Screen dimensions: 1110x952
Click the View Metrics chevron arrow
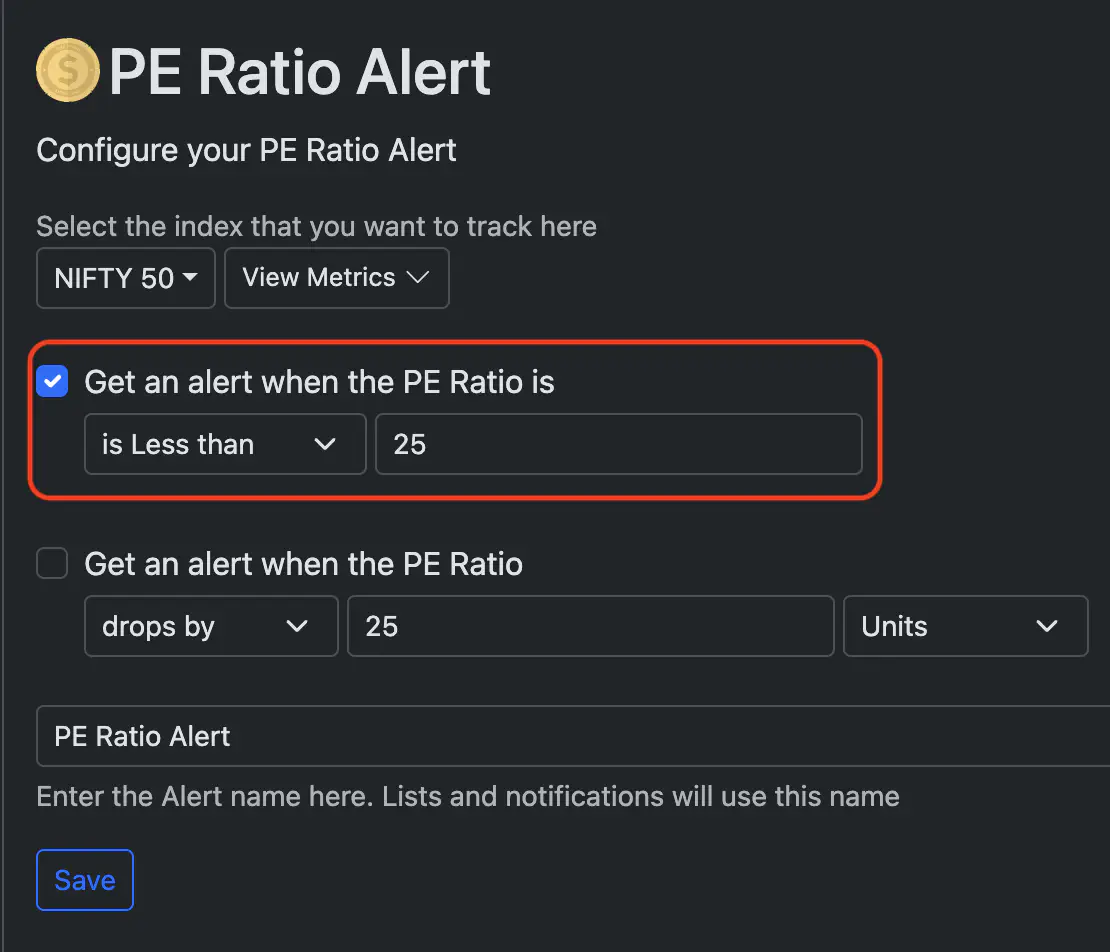click(x=418, y=277)
